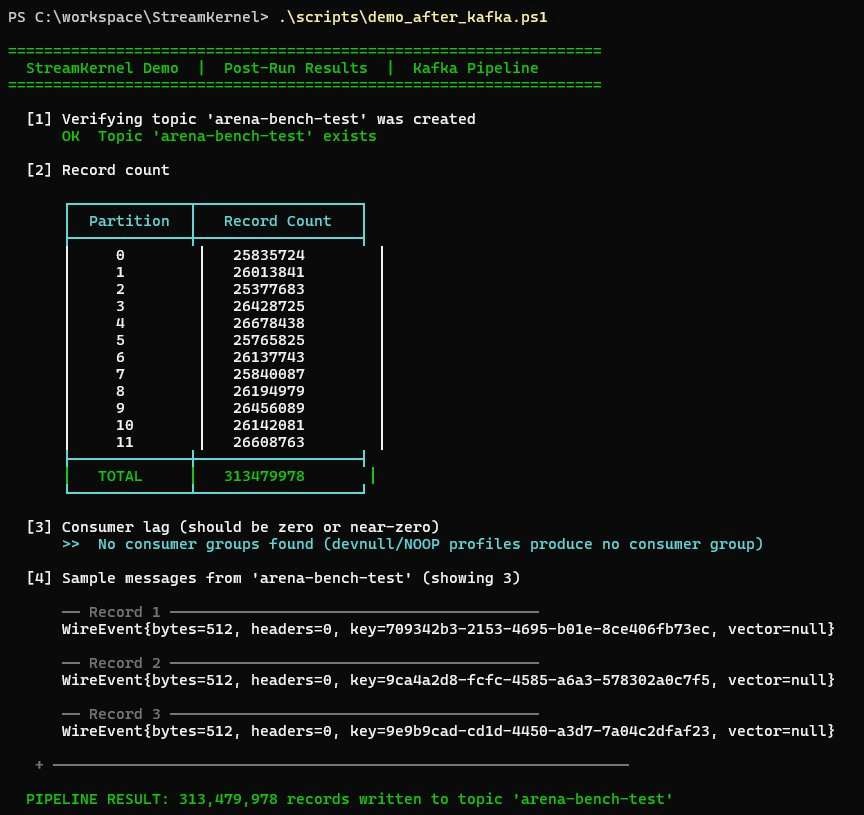
Task: Click the 'Record 2' separator label
Action: coord(125,663)
